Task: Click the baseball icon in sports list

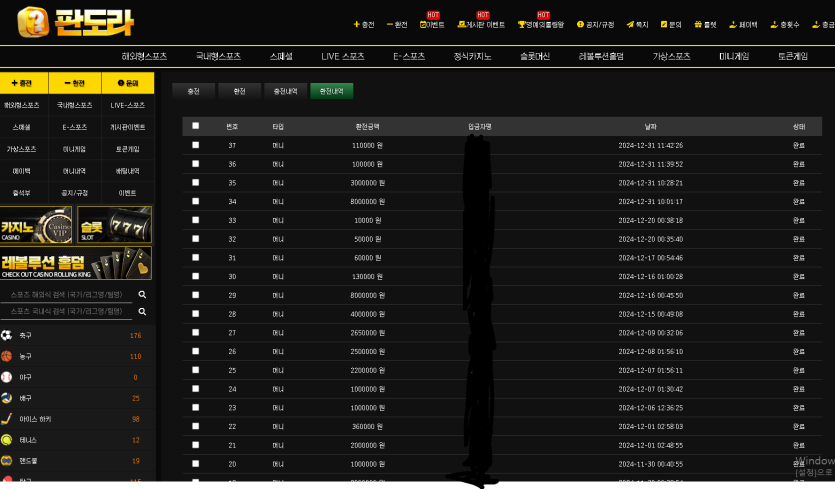Action: click(7, 377)
